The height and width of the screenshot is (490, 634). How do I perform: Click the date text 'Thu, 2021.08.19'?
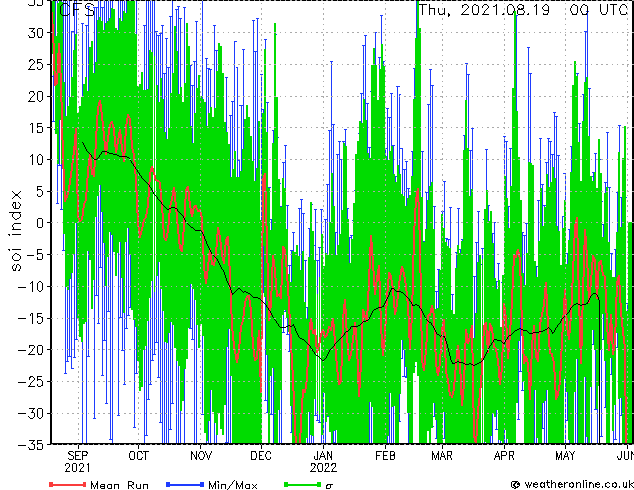pyautogui.click(x=484, y=9)
